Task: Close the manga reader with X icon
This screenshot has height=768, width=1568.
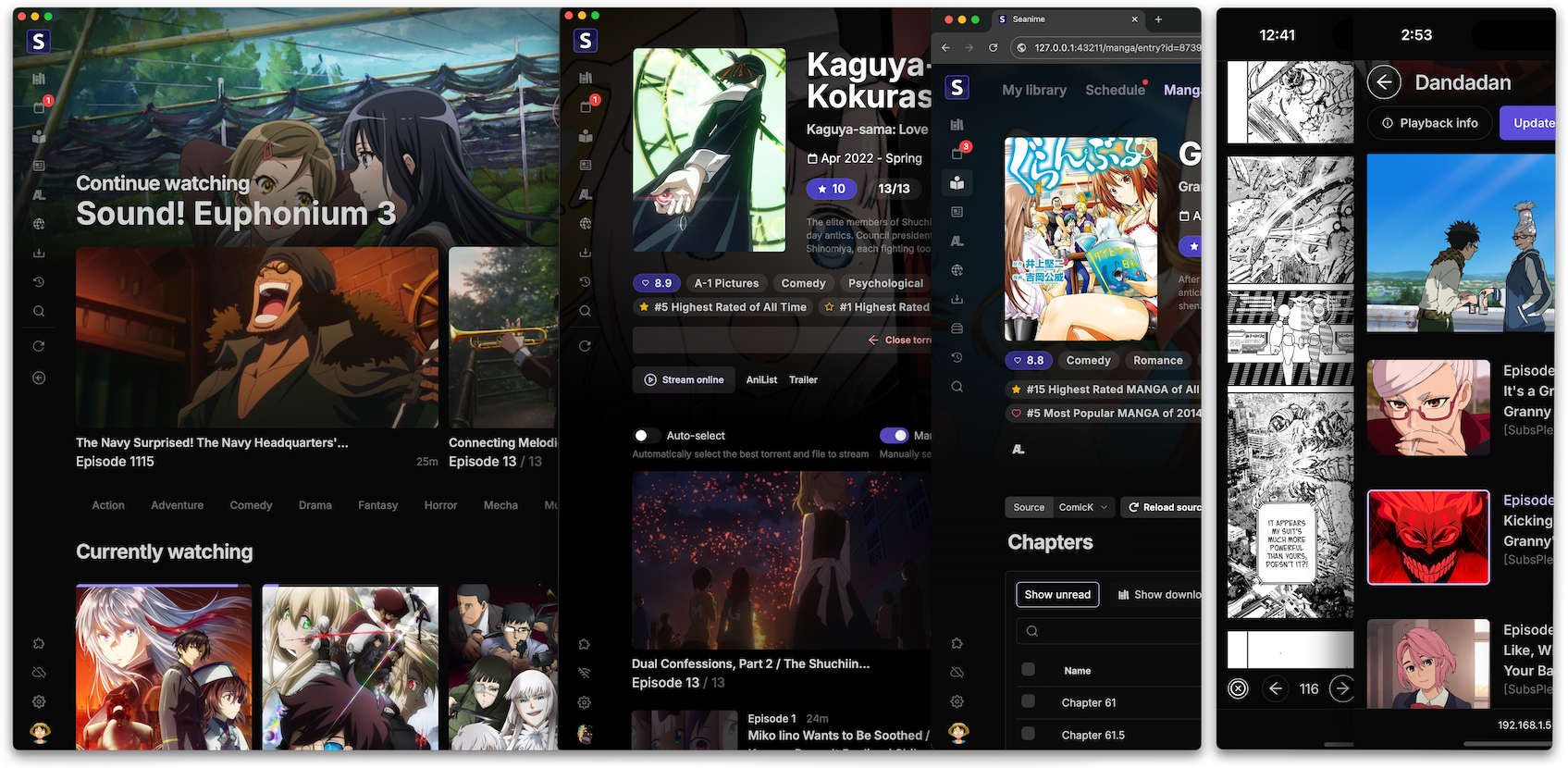Action: pos(1238,688)
